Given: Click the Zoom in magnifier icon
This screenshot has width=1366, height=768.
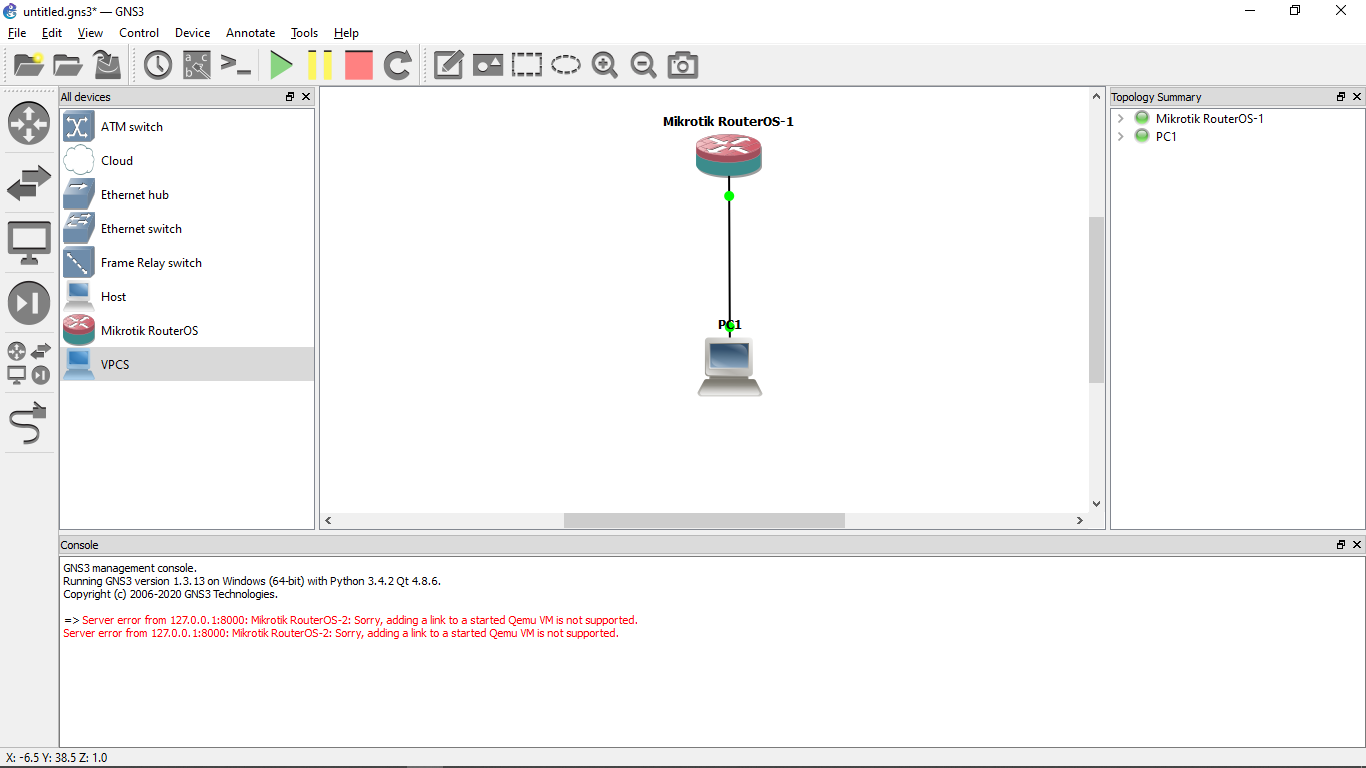Looking at the screenshot, I should [604, 65].
